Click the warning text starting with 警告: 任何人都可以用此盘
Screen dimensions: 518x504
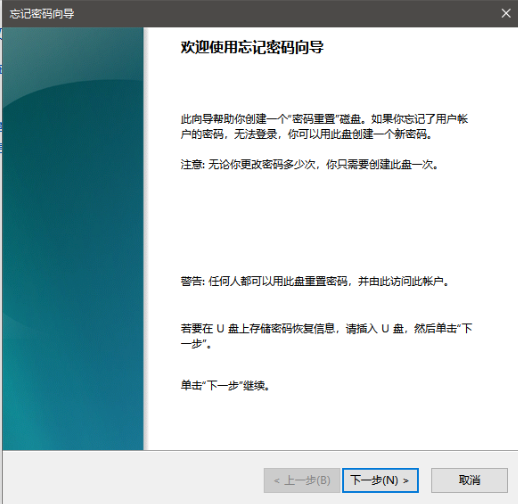click(x=315, y=281)
